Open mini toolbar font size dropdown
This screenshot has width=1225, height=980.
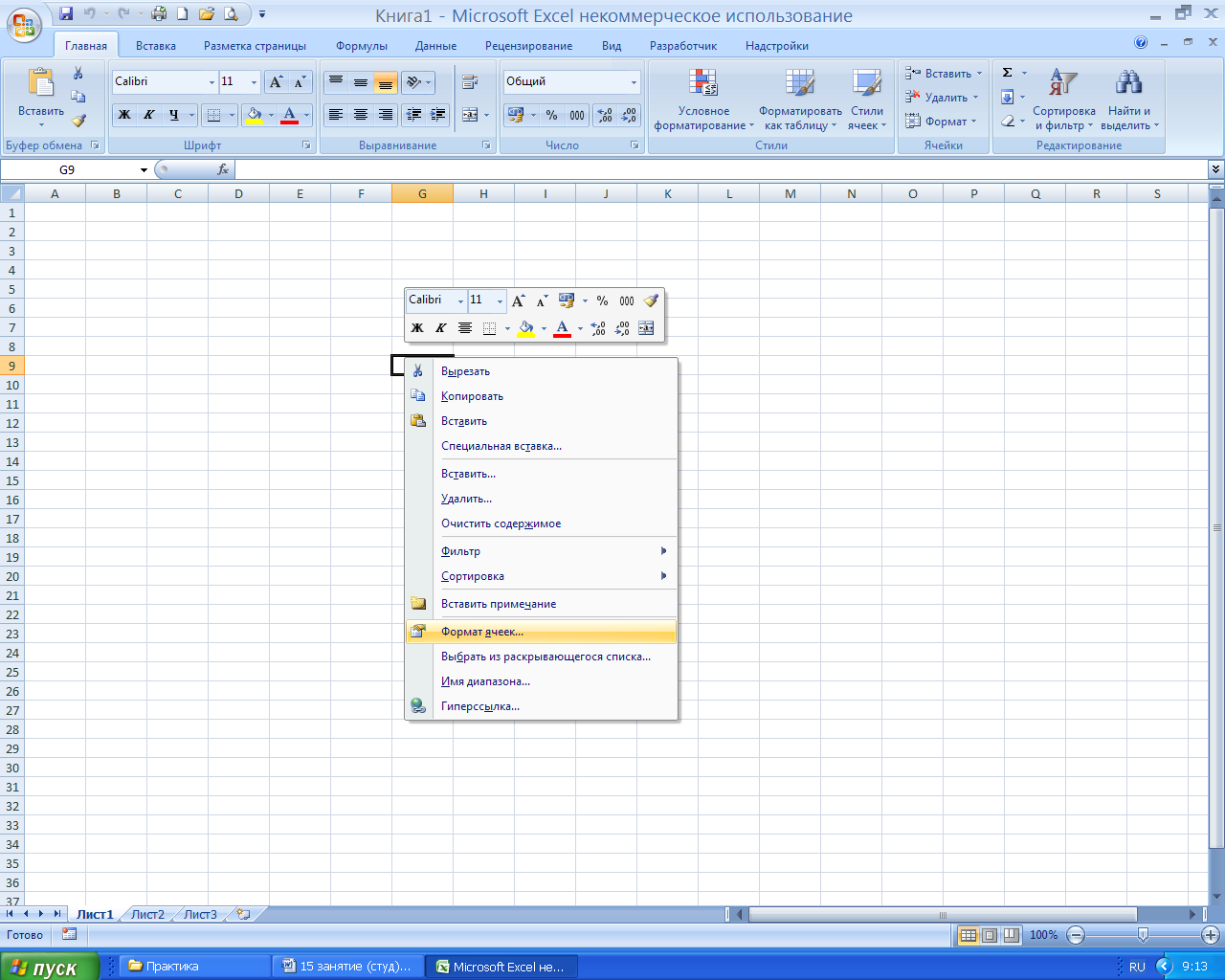pyautogui.click(x=500, y=301)
